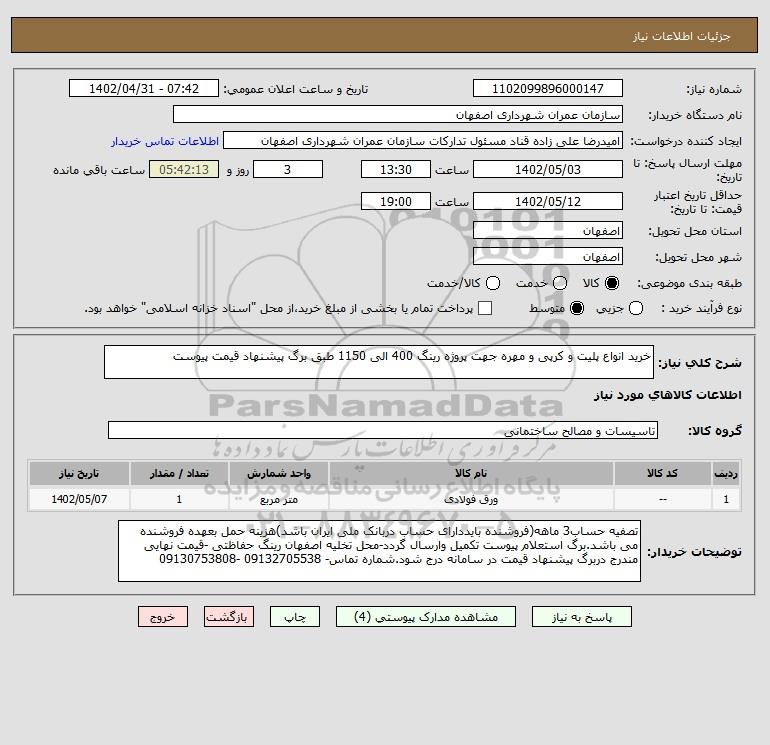Image resolution: width=770 pixels, height=745 pixels.
Task: Click the buyer notes text area
Action: [x=379, y=551]
